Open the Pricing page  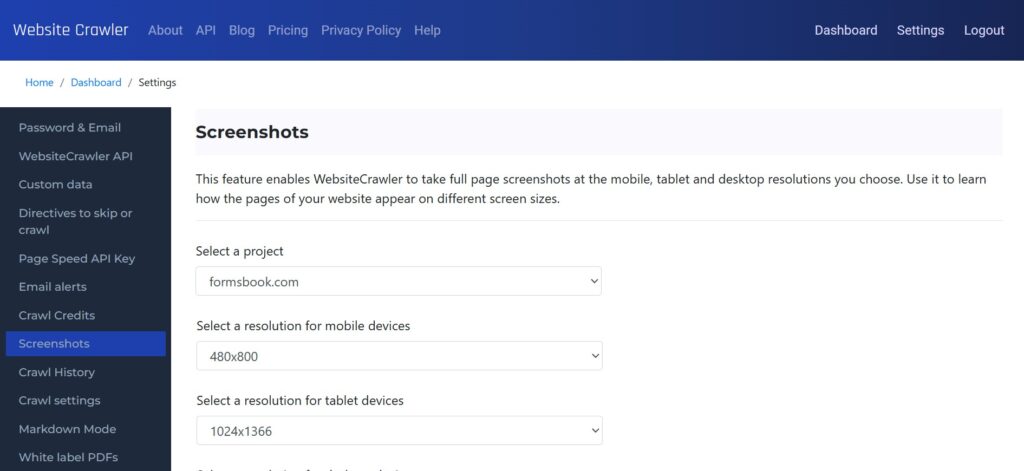pos(288,30)
